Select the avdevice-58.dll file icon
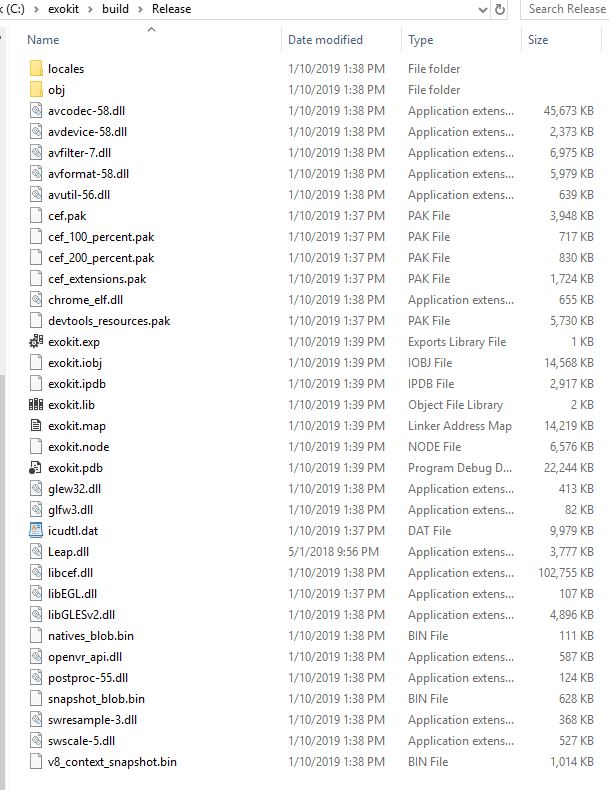Image resolution: width=609 pixels, height=790 pixels. pos(36,131)
